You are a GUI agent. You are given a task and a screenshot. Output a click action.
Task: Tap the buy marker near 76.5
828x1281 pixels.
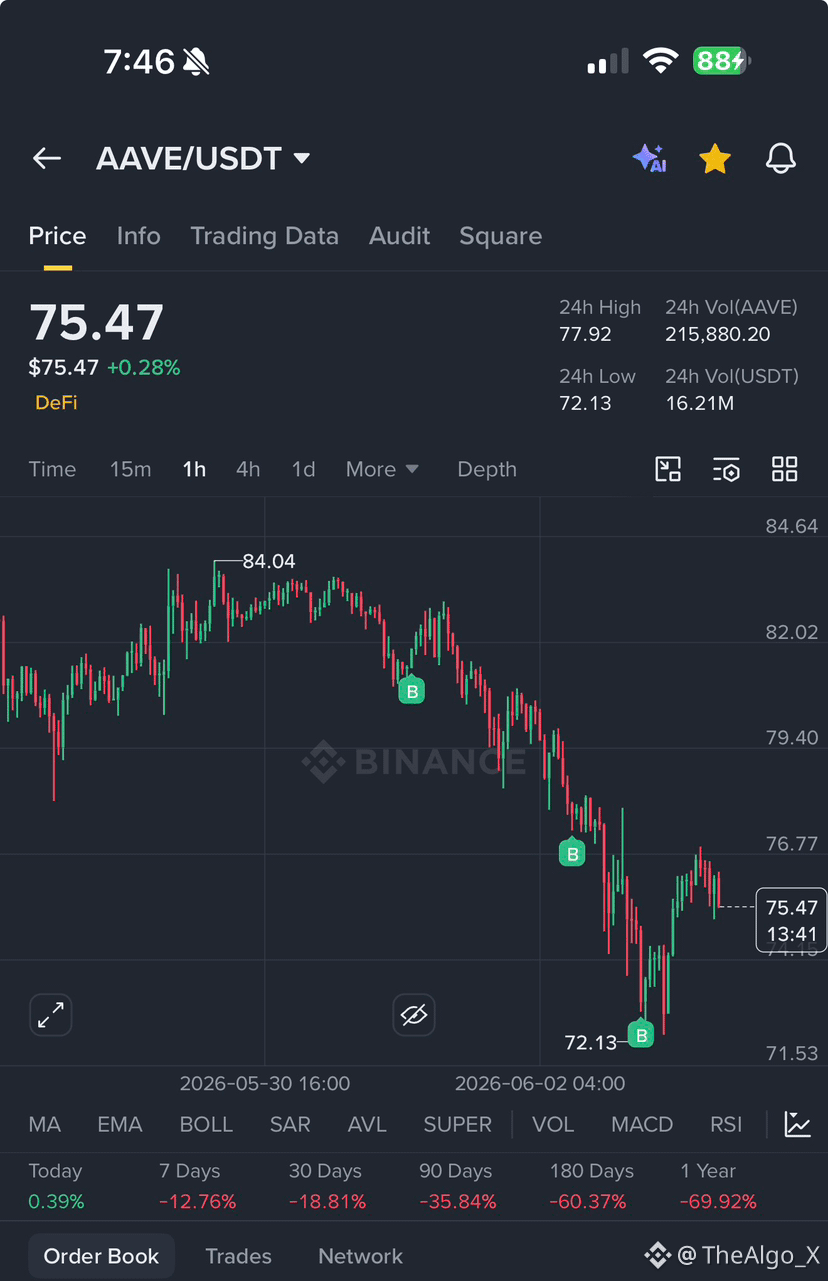point(571,853)
